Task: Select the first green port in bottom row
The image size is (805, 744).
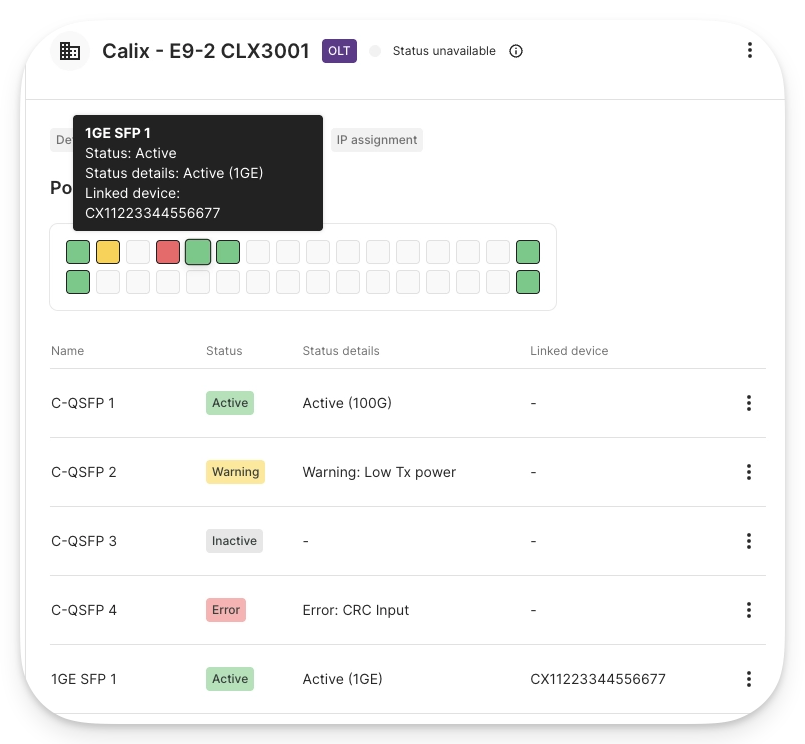Action: coord(78,282)
